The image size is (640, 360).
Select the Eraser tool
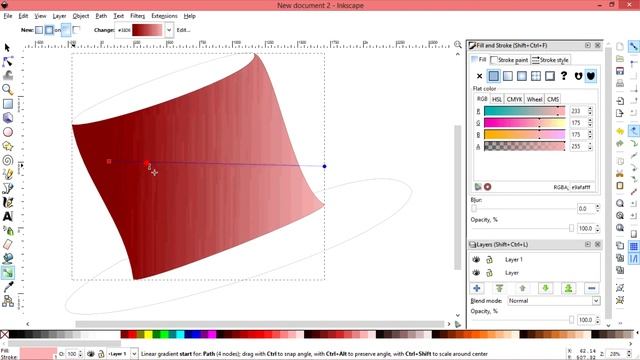point(7,244)
